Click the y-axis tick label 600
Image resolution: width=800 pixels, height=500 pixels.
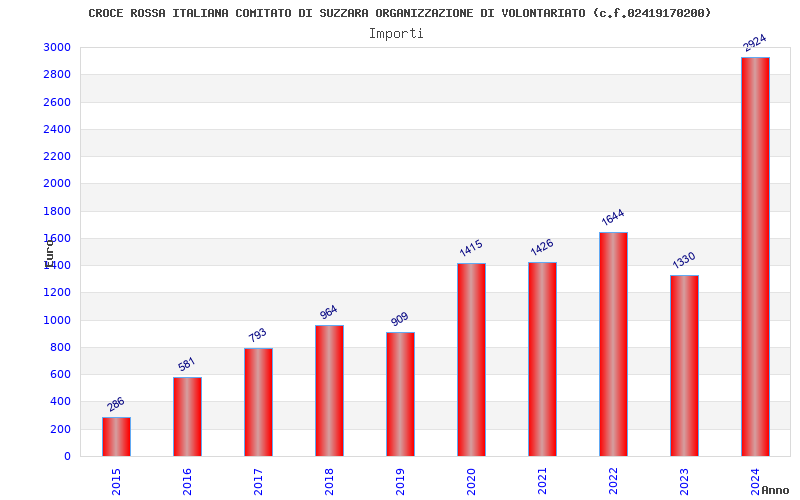[x=61, y=374]
